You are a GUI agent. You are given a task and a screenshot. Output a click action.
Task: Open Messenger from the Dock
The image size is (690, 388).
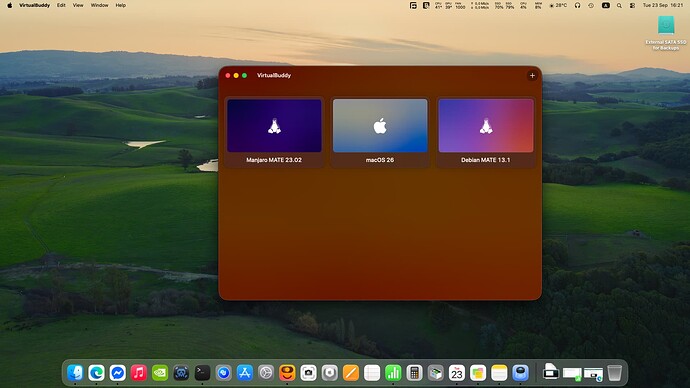[x=117, y=373]
